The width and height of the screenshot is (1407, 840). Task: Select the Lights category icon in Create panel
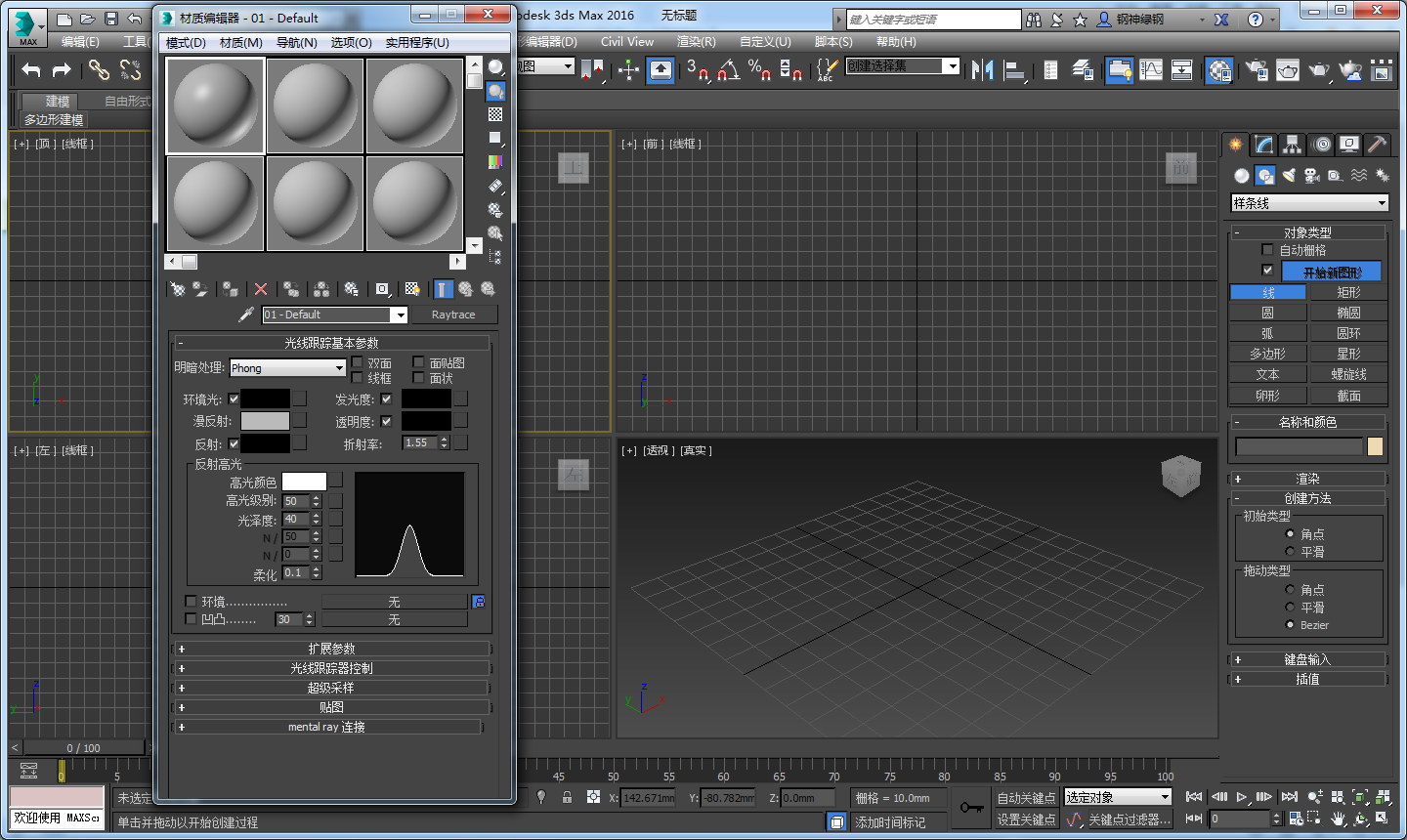pos(1289,175)
